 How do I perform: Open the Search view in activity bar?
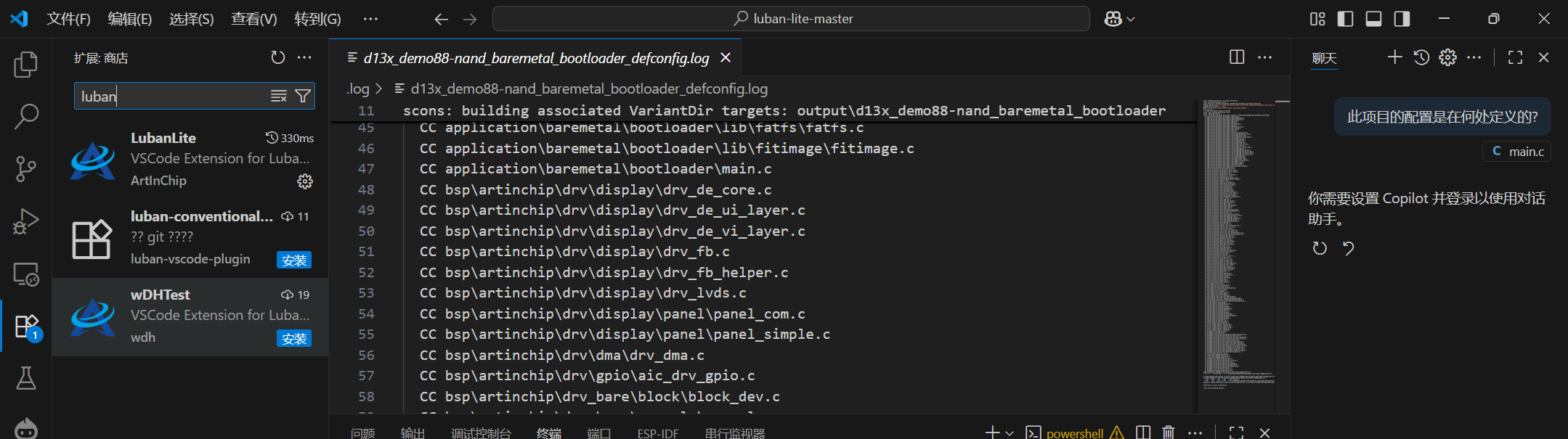click(26, 116)
